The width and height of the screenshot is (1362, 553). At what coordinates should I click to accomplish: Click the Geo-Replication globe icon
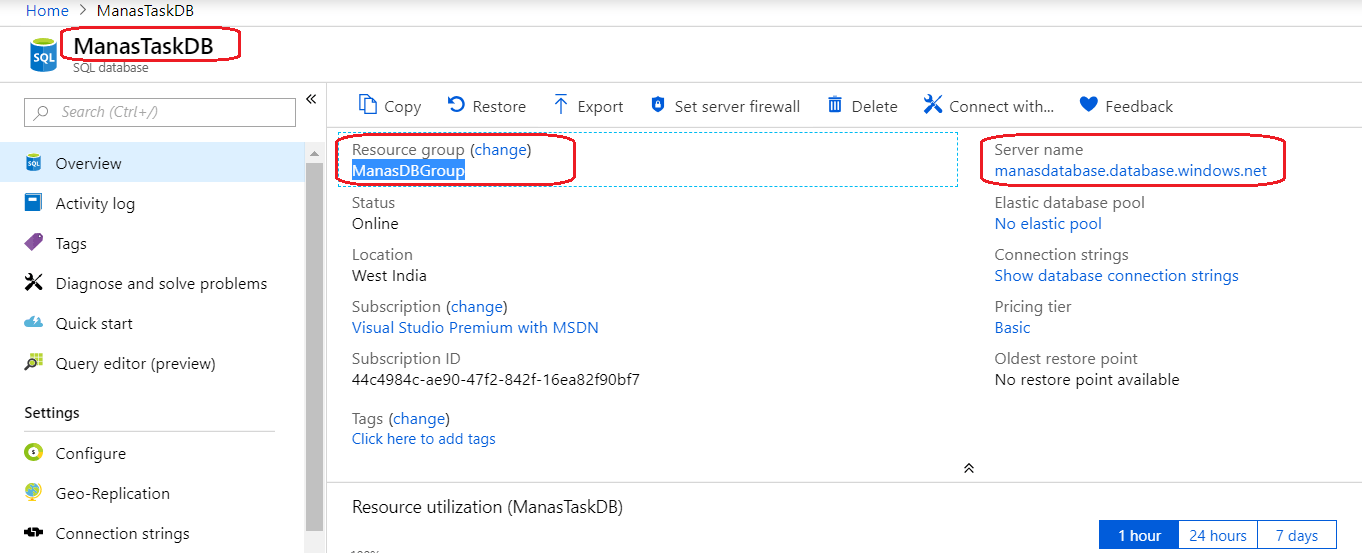coord(34,492)
